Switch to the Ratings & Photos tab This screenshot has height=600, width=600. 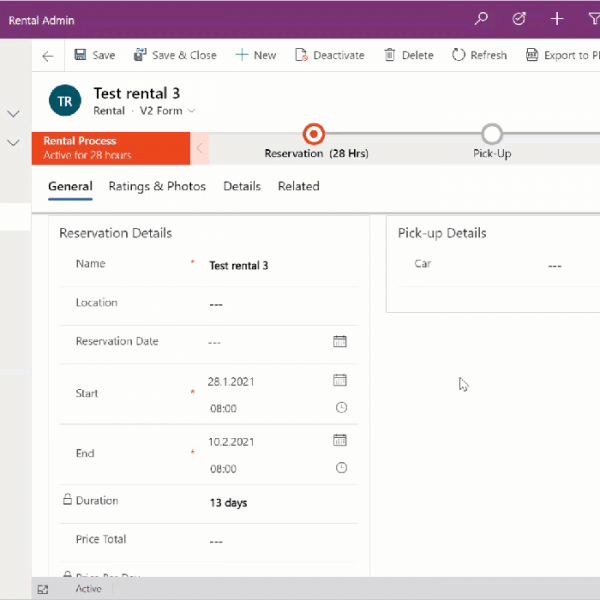[157, 187]
